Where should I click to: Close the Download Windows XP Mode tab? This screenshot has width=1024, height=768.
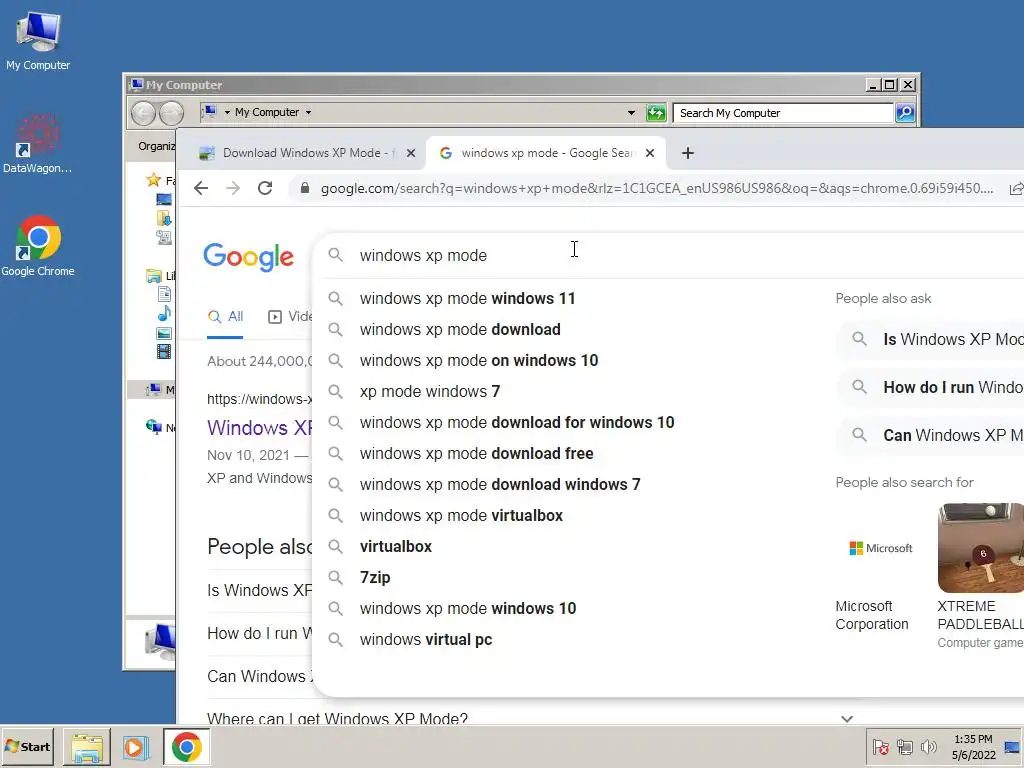pos(411,153)
